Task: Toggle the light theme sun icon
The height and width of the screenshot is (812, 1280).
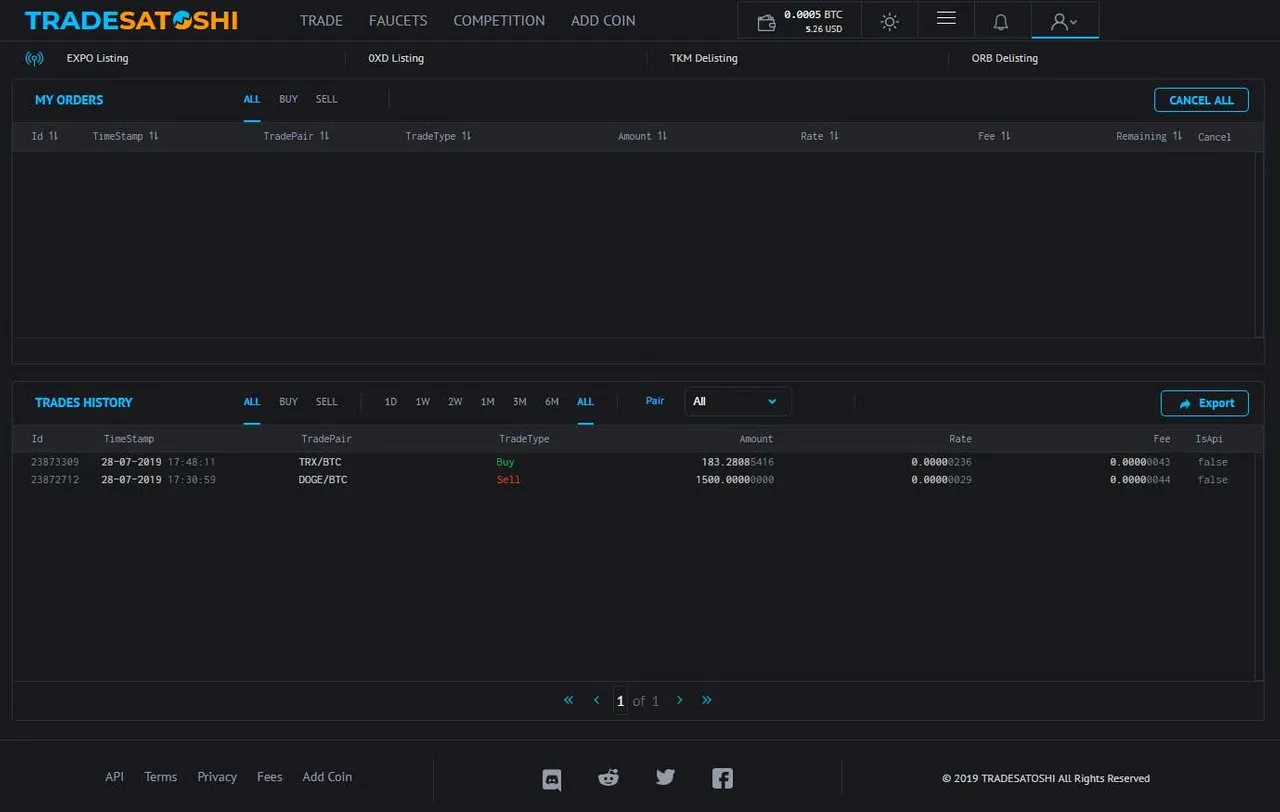Action: click(x=889, y=21)
